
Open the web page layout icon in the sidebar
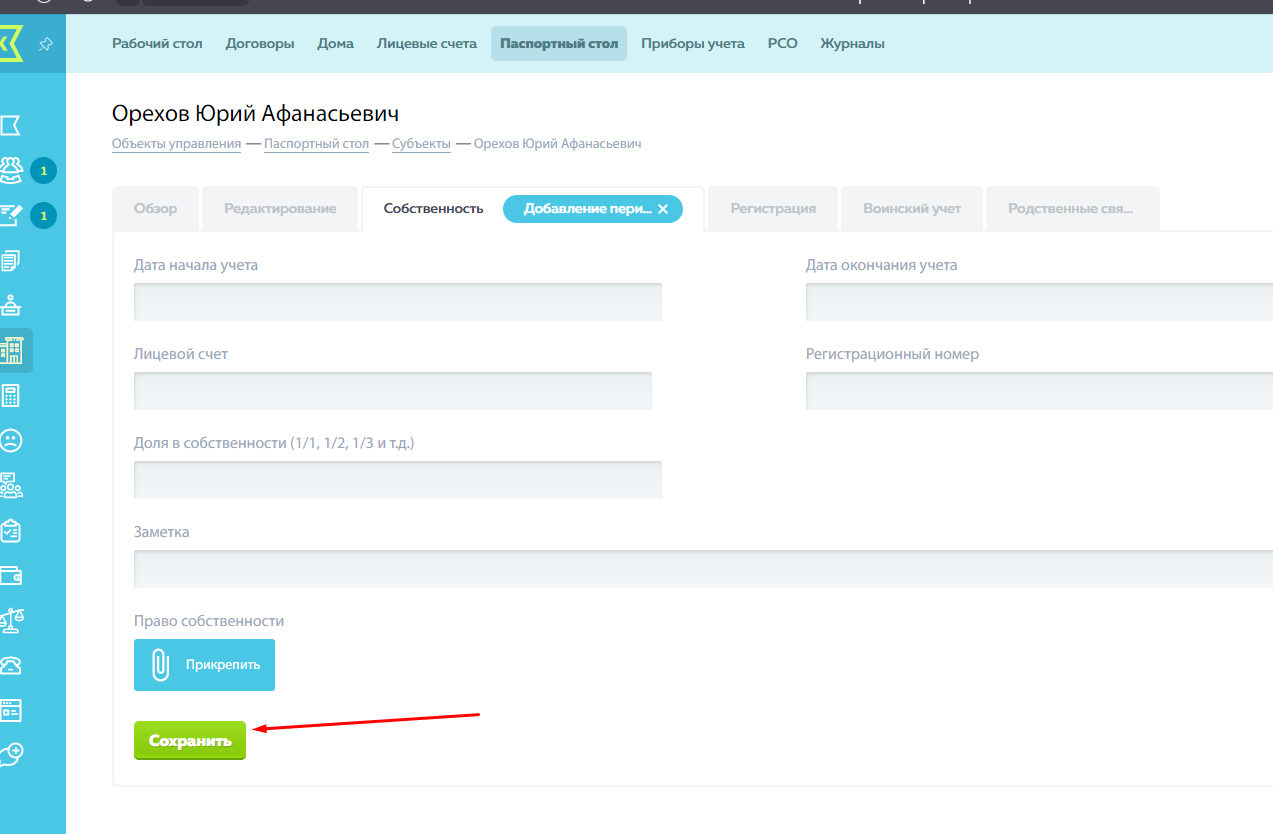pyautogui.click(x=11, y=710)
